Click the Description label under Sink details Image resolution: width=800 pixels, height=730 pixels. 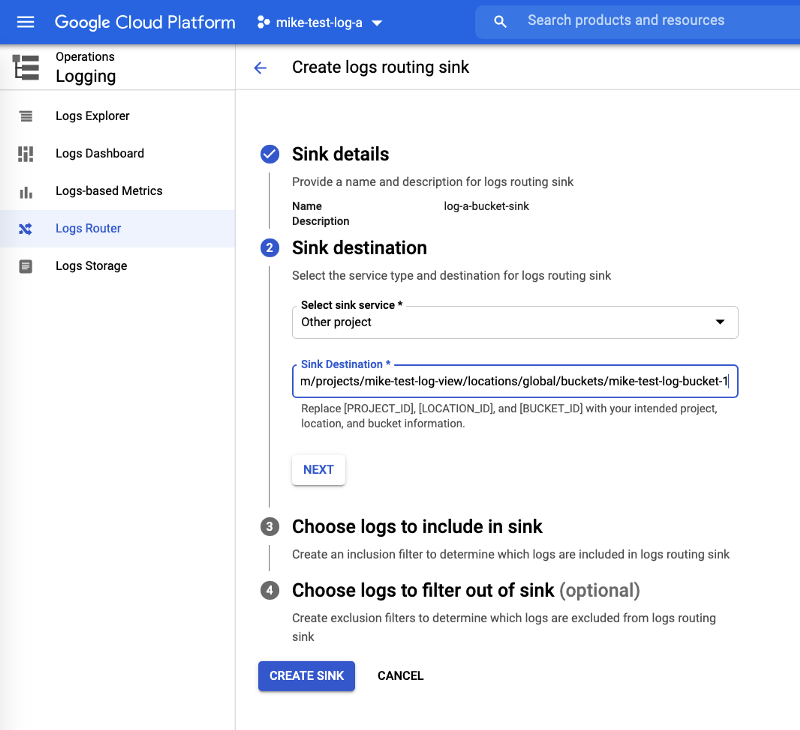tap(320, 221)
